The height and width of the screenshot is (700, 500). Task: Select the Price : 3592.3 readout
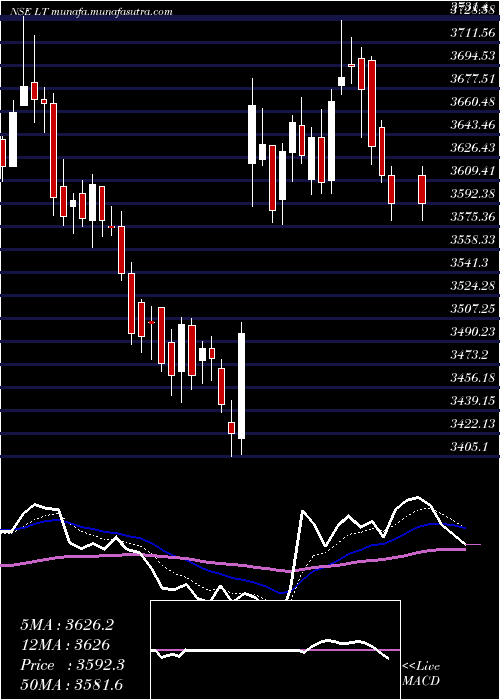coord(72,665)
